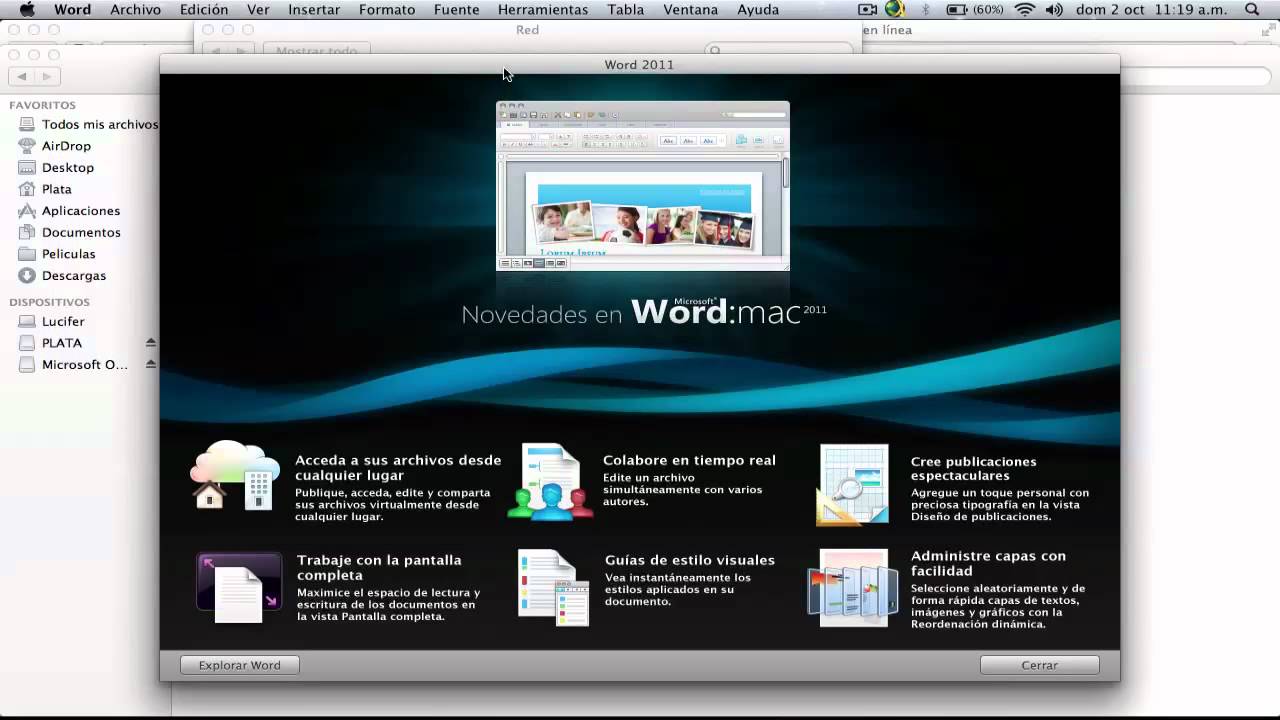Viewport: 1280px width, 720px height.
Task: Click the visual style guides icon
Action: pyautogui.click(x=553, y=587)
